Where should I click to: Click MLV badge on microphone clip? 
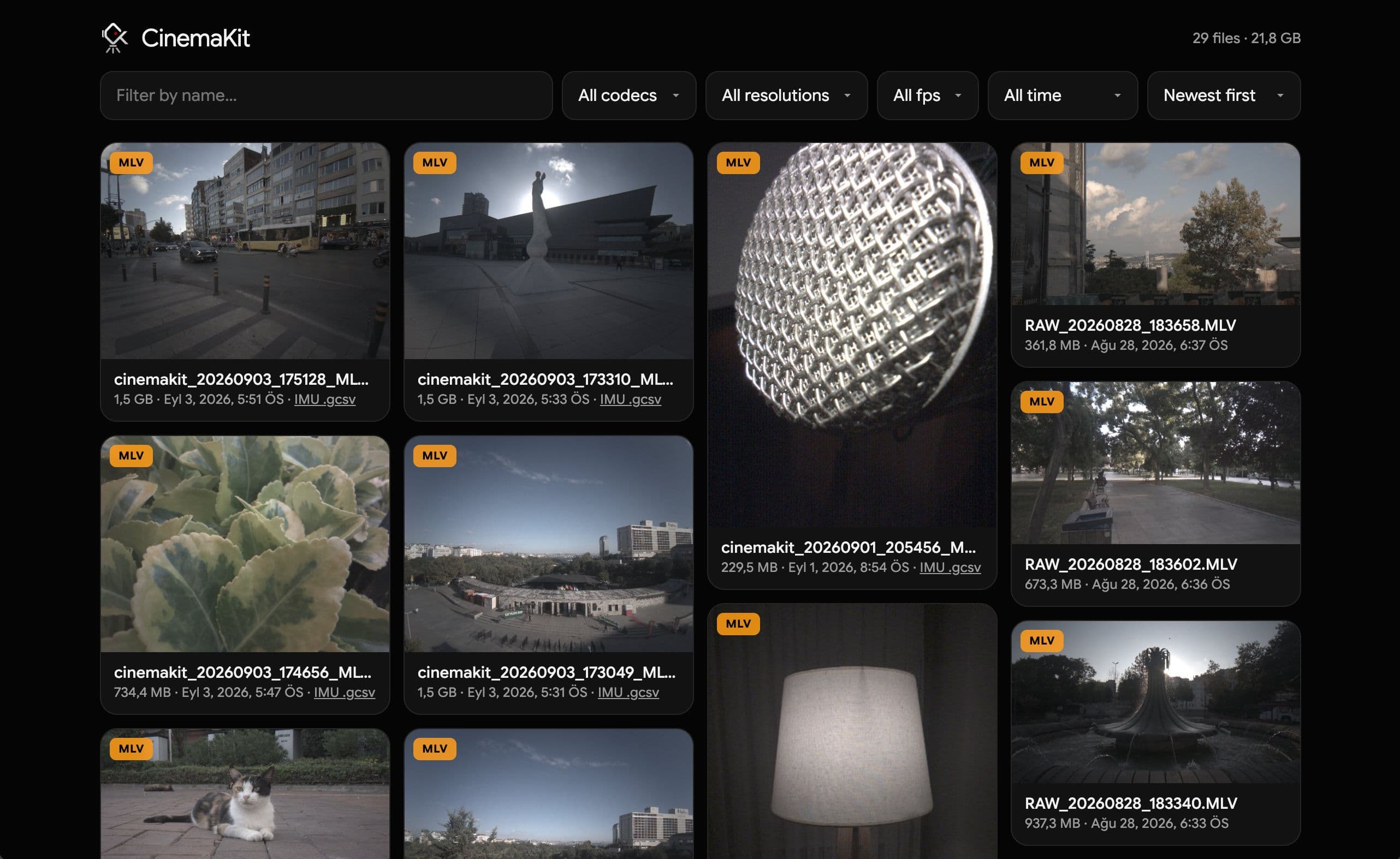(x=738, y=163)
